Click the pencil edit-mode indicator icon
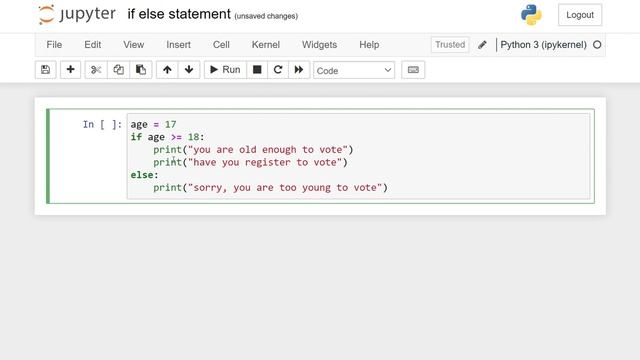Screen dimensions: 640x360 (482, 44)
